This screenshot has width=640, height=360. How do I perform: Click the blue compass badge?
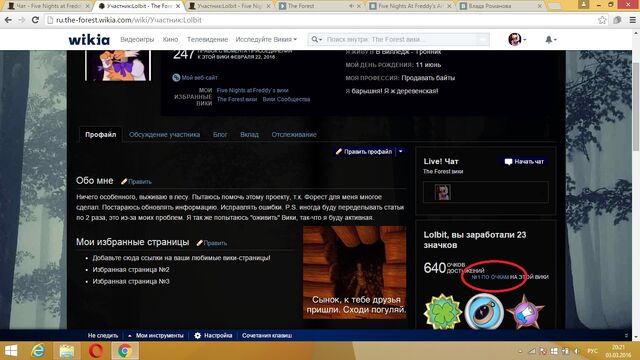(484, 311)
